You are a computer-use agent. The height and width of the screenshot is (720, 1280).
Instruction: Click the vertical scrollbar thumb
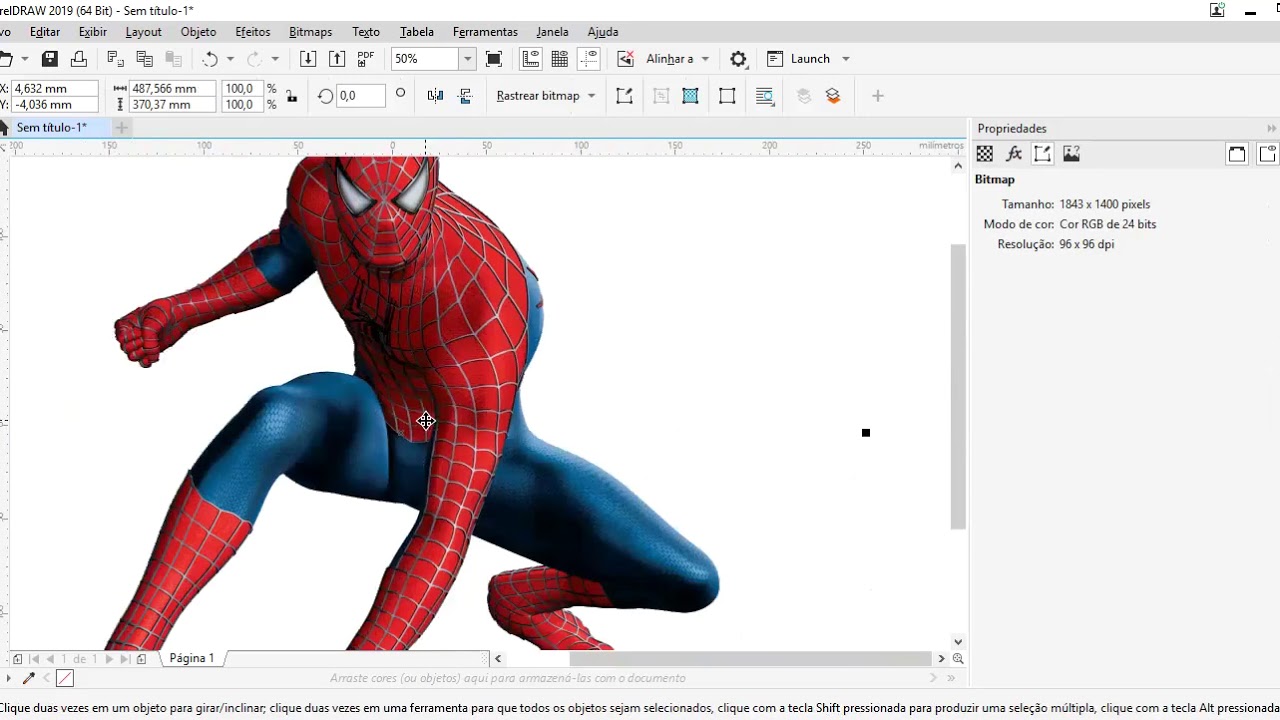[x=958, y=386]
